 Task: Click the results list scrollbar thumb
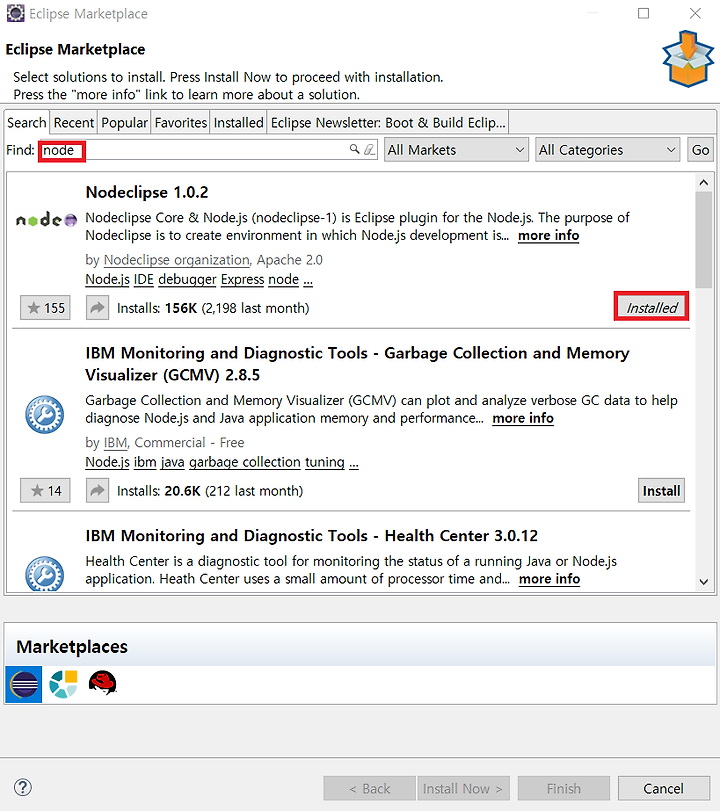pyautogui.click(x=703, y=239)
